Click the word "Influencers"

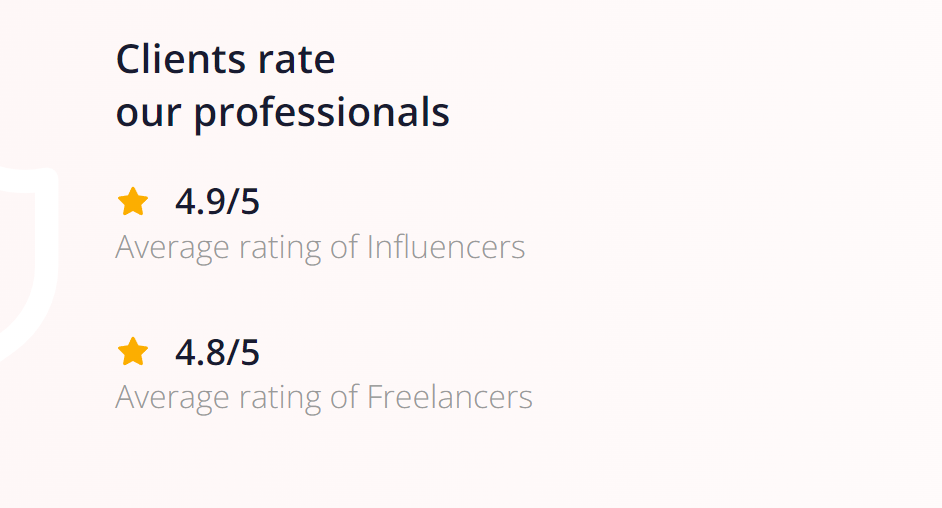[446, 246]
